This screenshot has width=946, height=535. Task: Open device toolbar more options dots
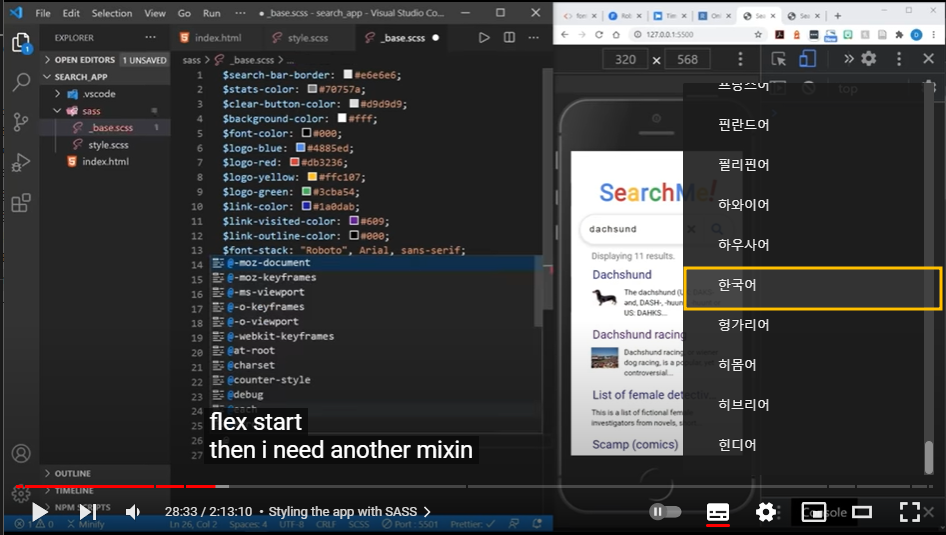740,59
